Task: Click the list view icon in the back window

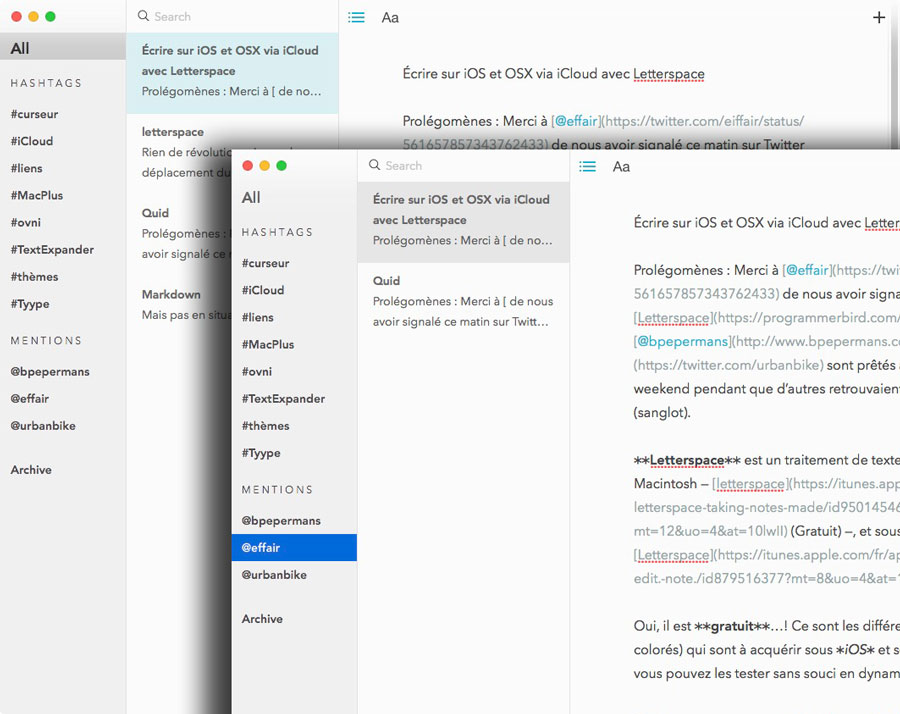Action: tap(356, 17)
